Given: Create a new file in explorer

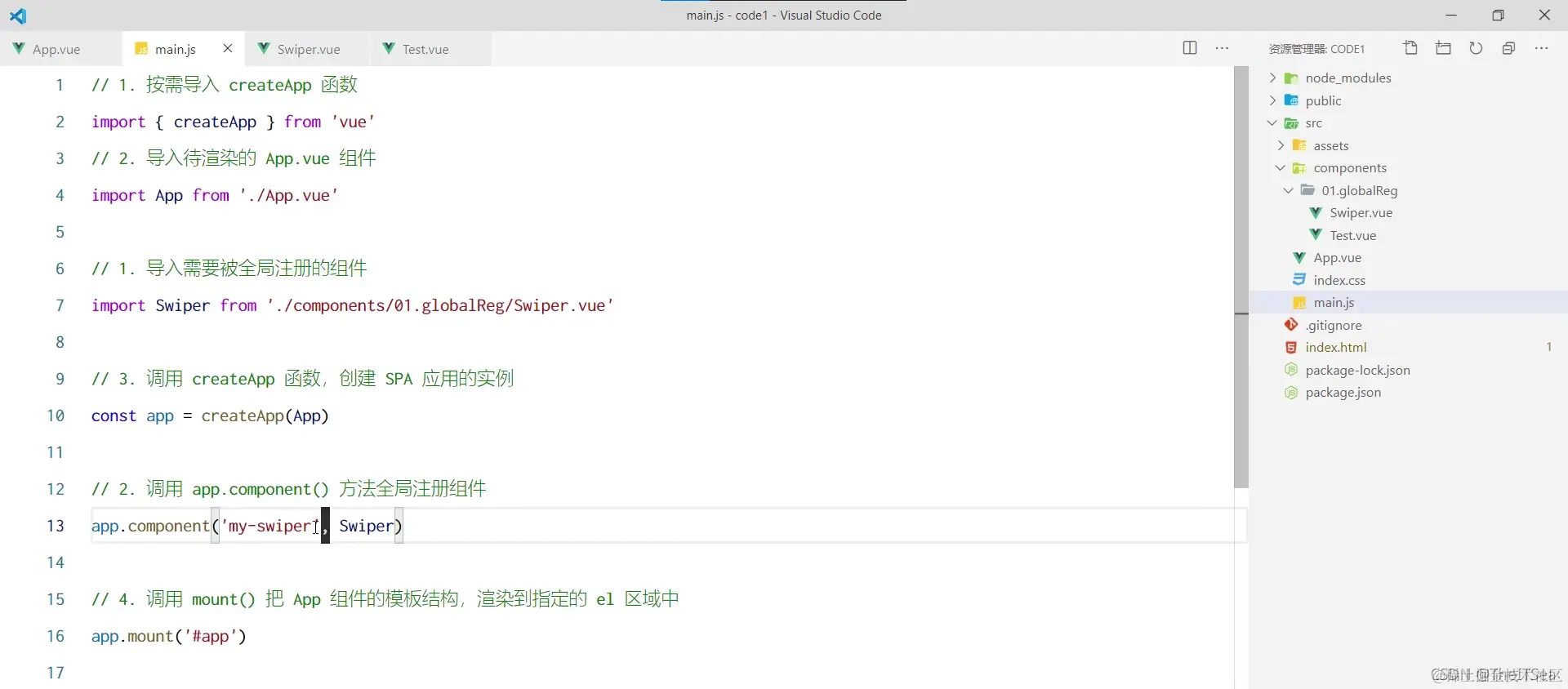Looking at the screenshot, I should [x=1410, y=48].
